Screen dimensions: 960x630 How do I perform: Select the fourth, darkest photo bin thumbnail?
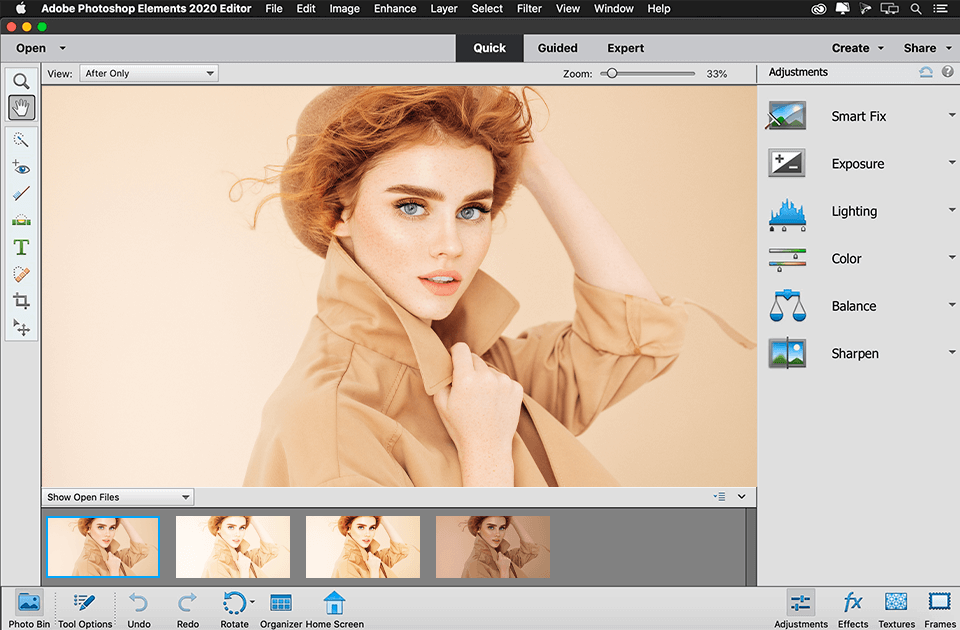(493, 547)
